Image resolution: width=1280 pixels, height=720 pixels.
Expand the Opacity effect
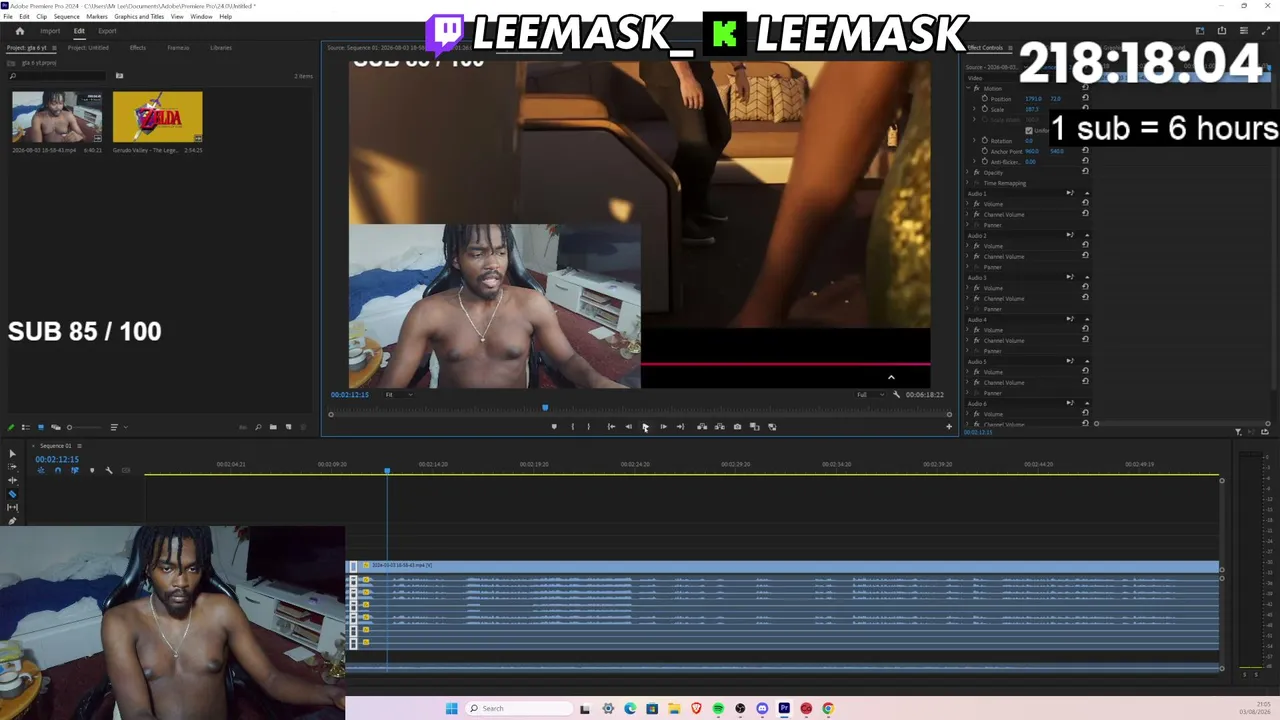point(969,173)
